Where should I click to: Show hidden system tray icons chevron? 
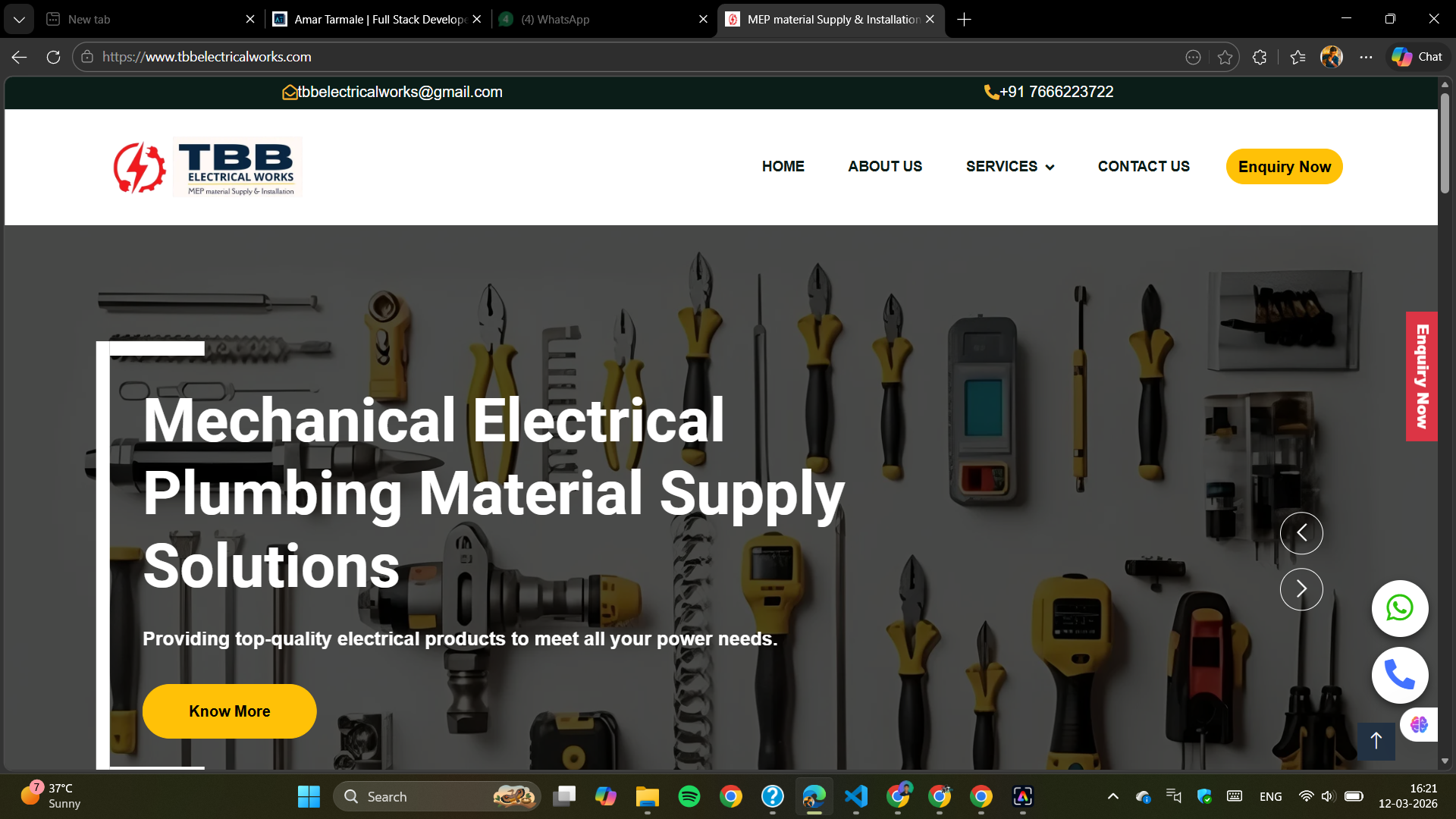click(1112, 796)
